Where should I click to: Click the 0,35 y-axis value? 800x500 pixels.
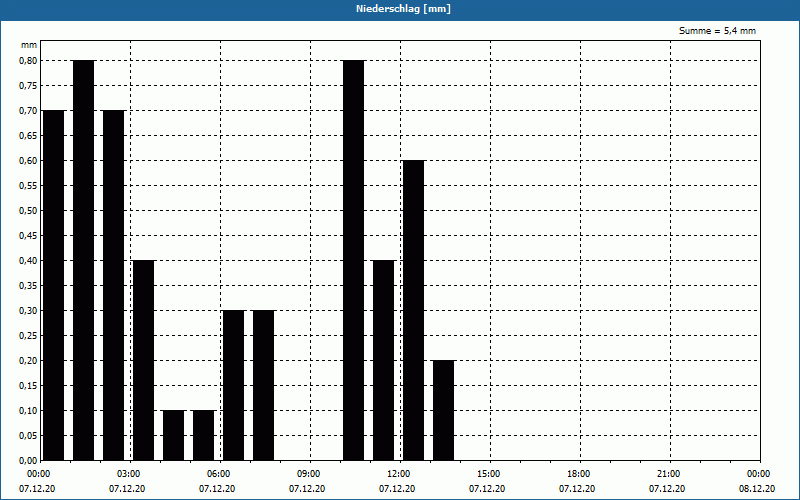click(28, 285)
